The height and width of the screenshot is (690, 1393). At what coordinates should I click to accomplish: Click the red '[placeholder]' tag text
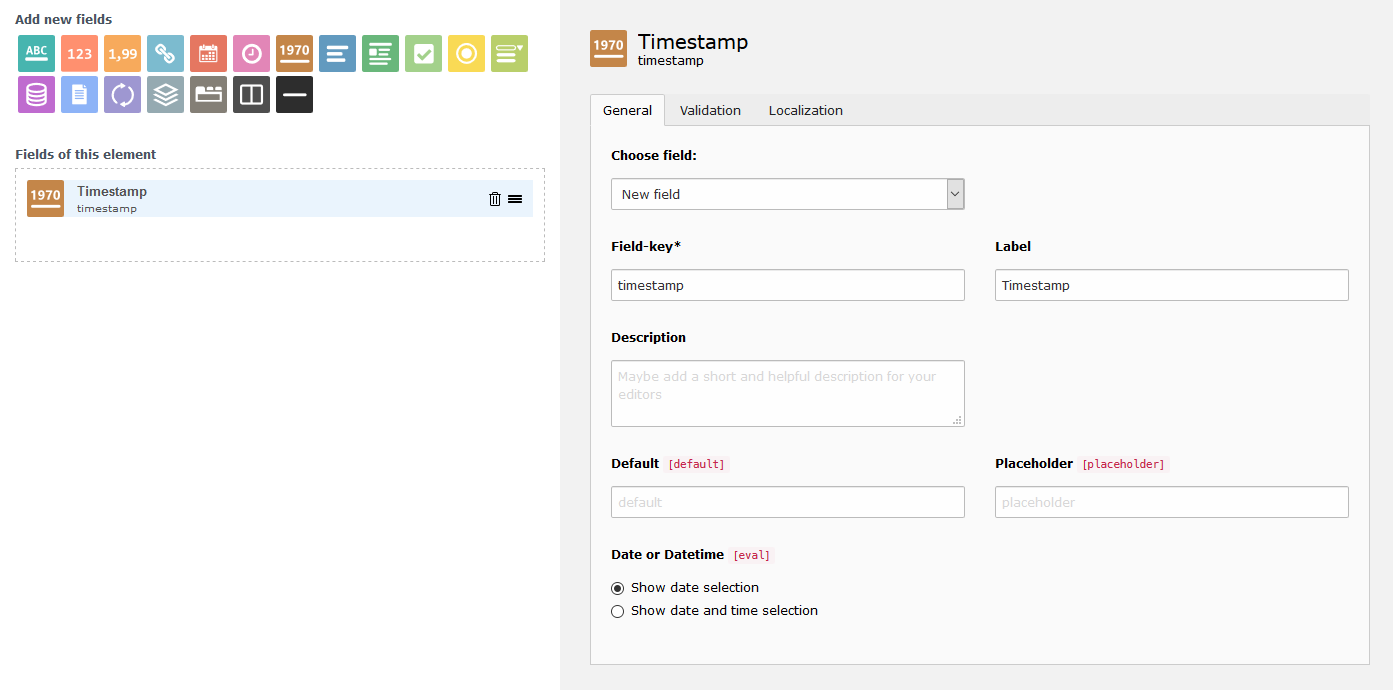(1123, 464)
